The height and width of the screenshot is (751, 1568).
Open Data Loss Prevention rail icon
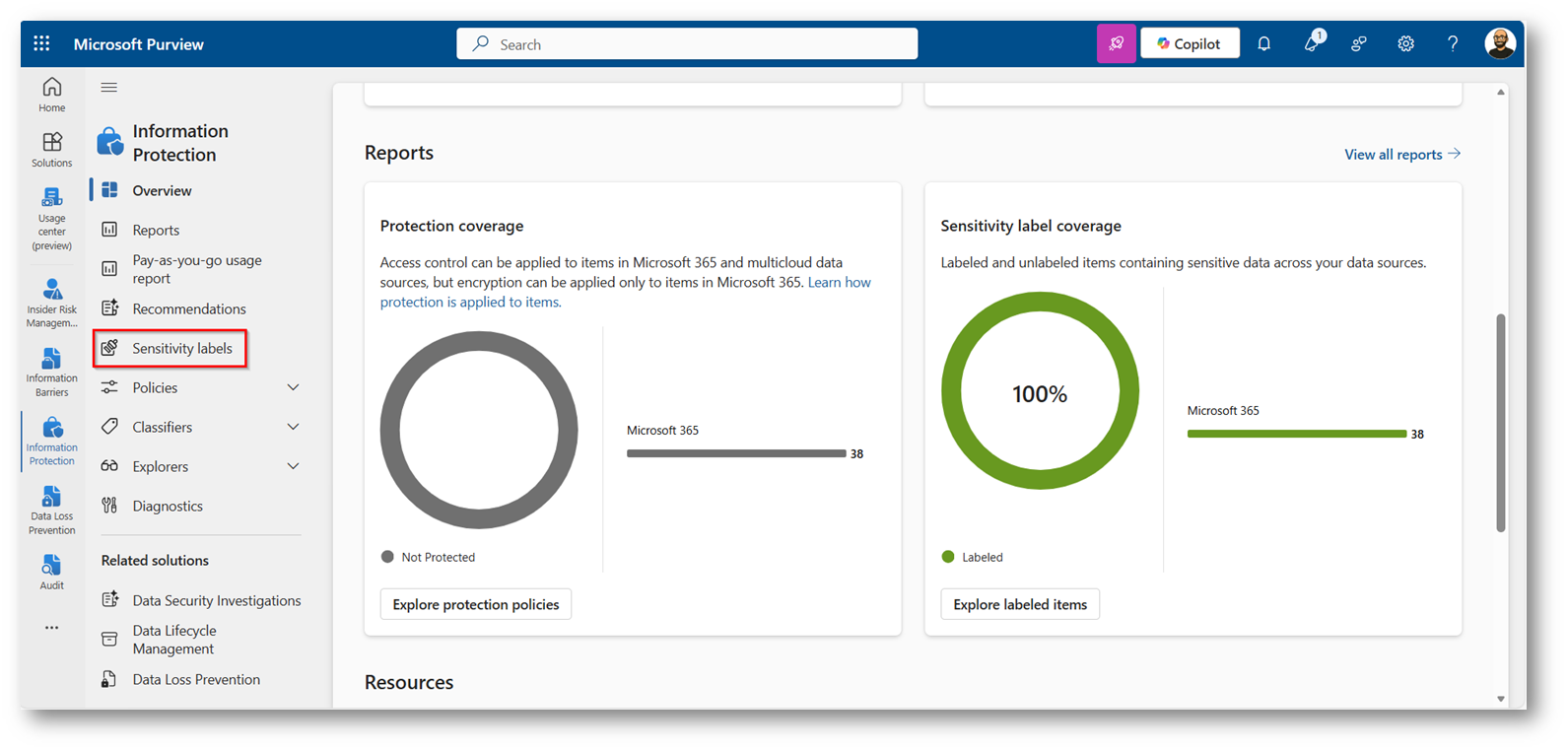pyautogui.click(x=51, y=509)
